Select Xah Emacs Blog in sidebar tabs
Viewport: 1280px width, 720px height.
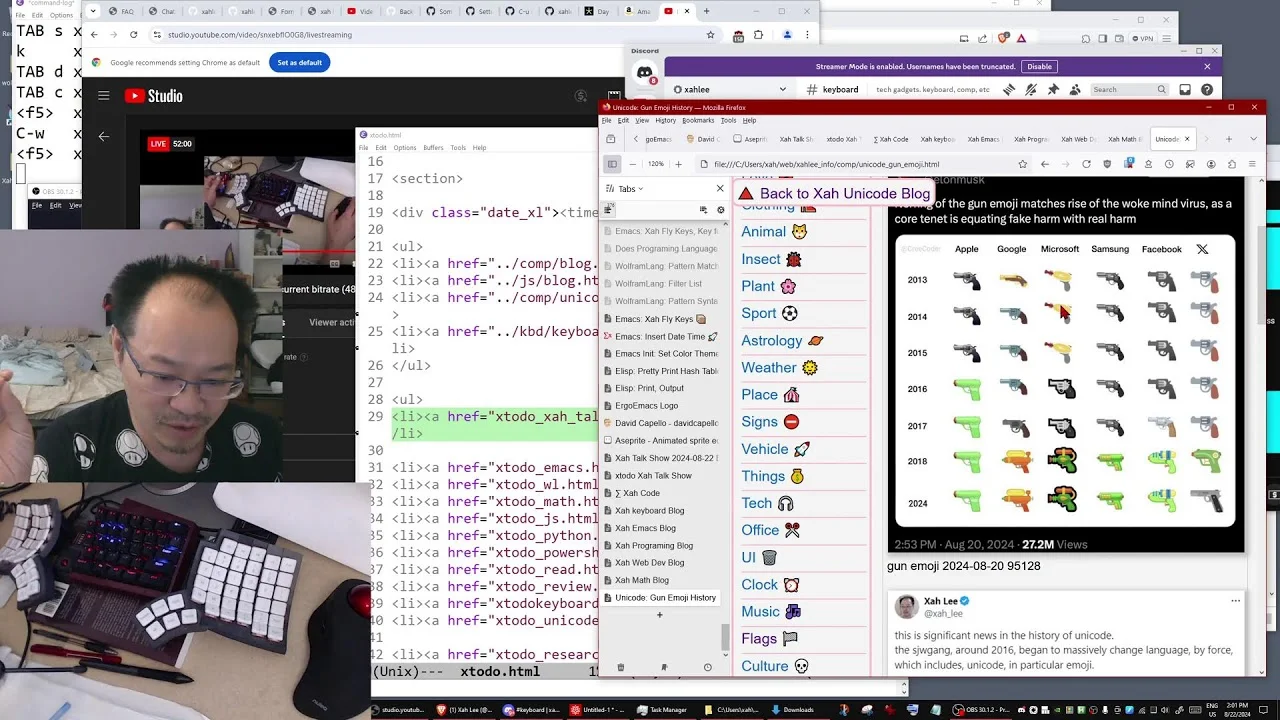tap(645, 528)
